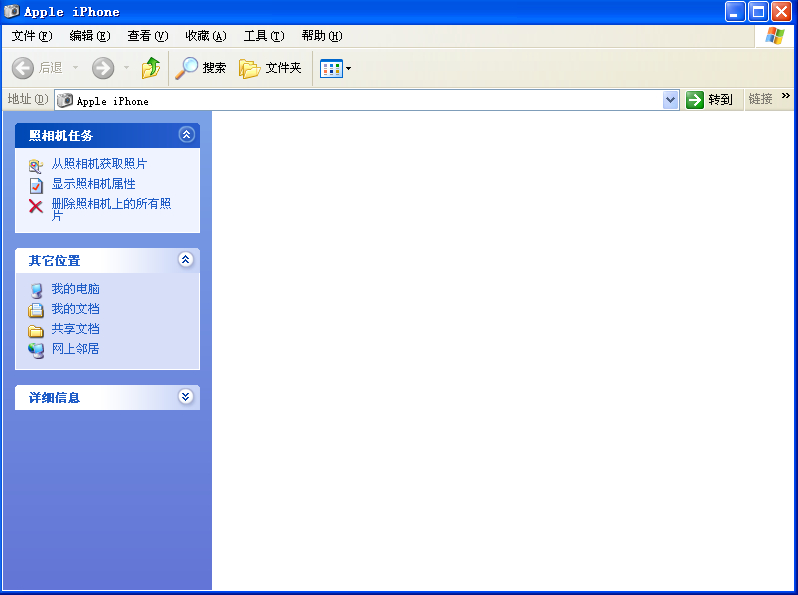Open 网上邻居 link
Screen dimensions: 798x595
pyautogui.click(x=75, y=349)
